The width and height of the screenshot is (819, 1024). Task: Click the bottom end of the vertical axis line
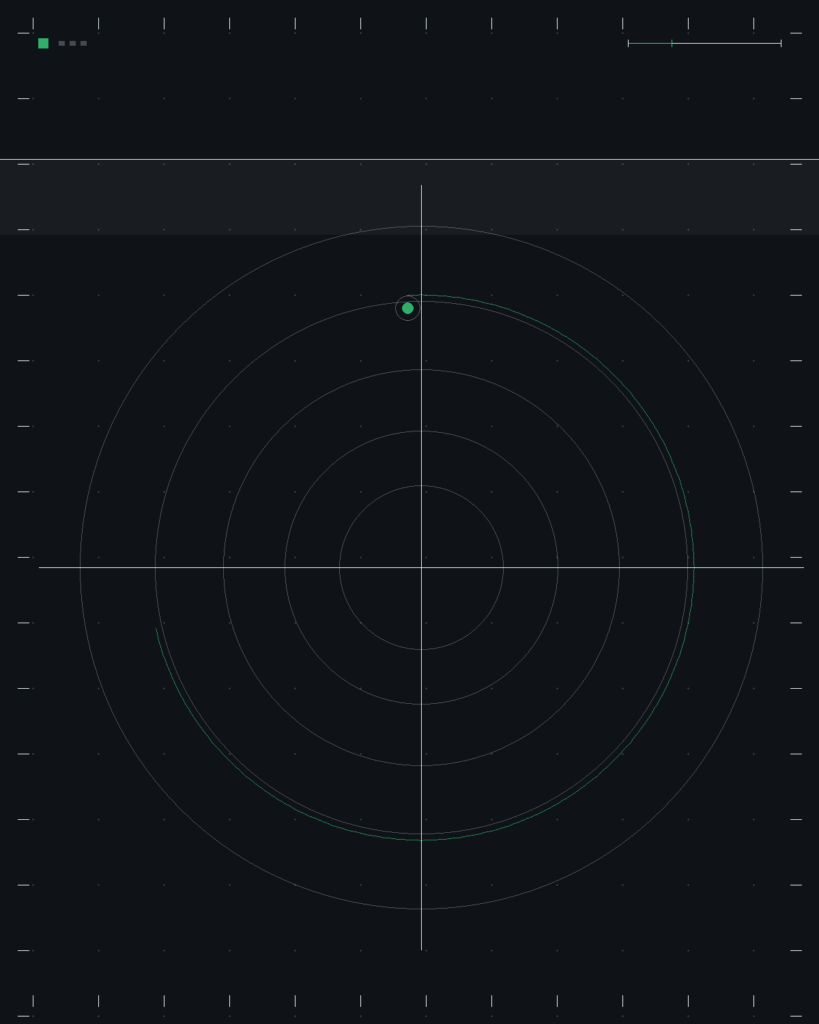[421, 948]
